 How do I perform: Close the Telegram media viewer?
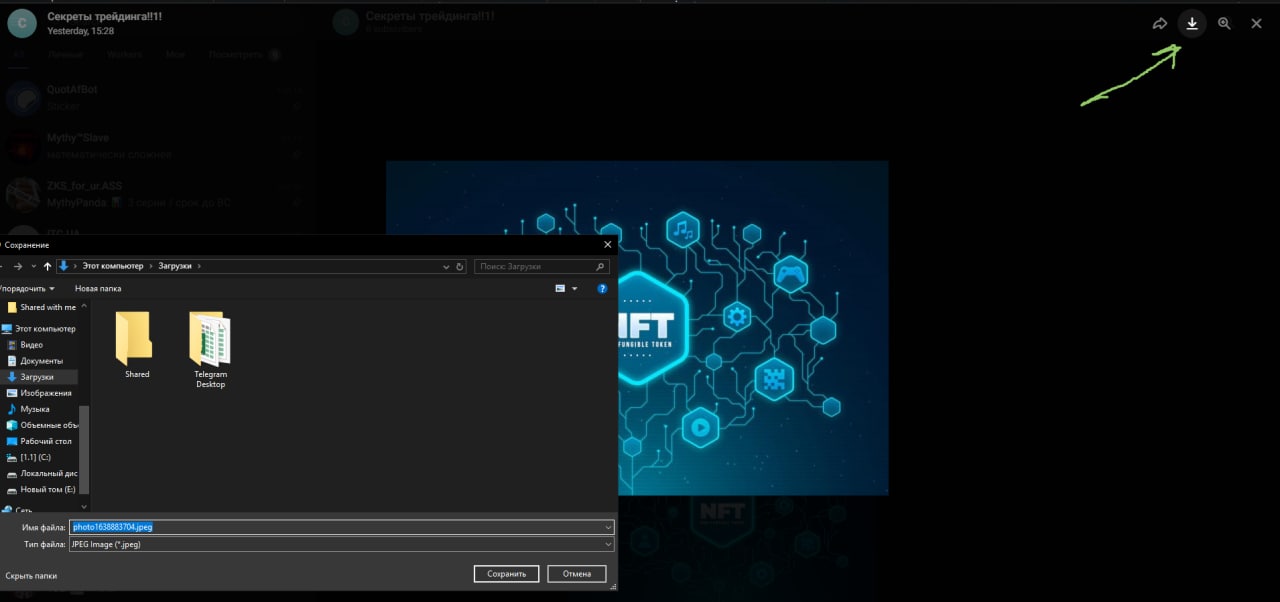1257,23
